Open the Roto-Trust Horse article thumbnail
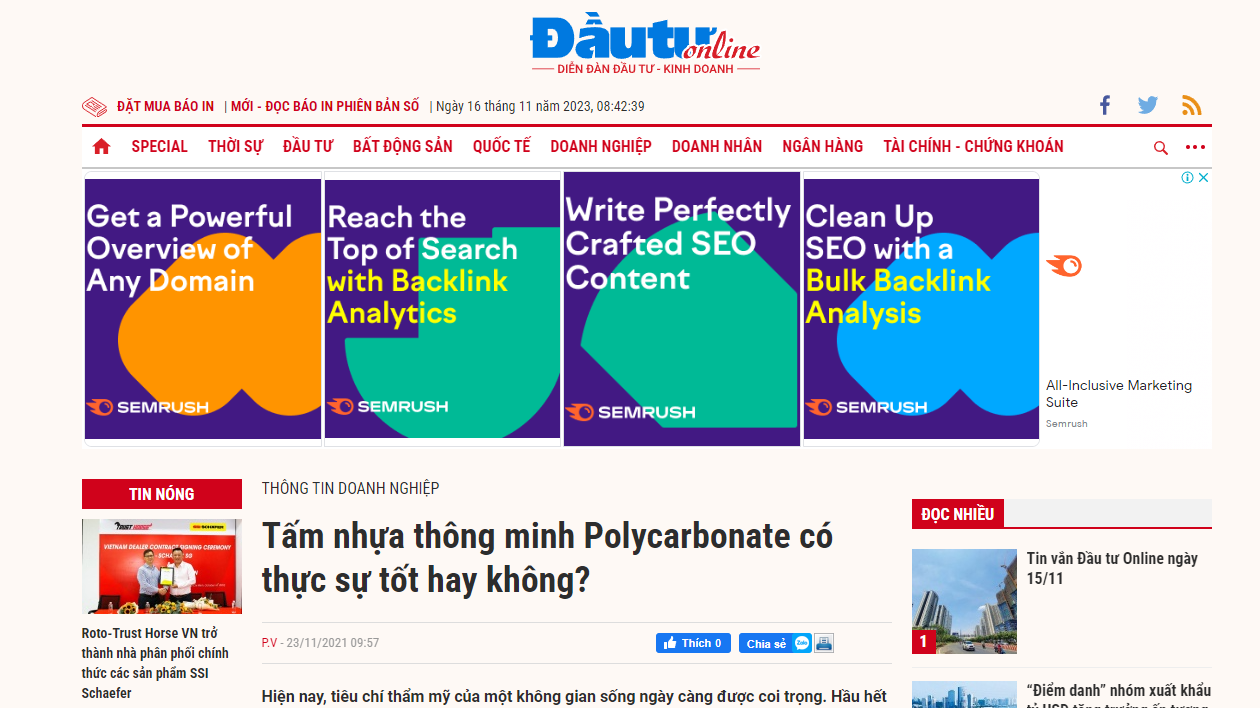Screen dimensions: 1260x708 pos(161,566)
